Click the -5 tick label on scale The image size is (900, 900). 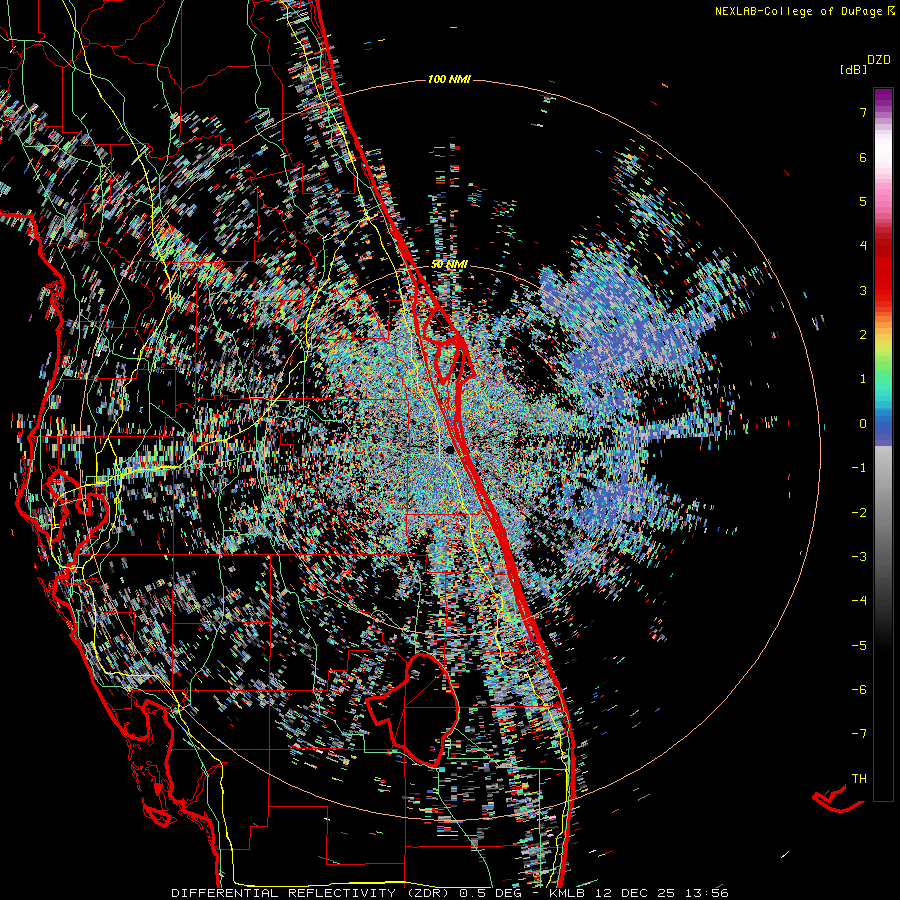pyautogui.click(x=859, y=645)
